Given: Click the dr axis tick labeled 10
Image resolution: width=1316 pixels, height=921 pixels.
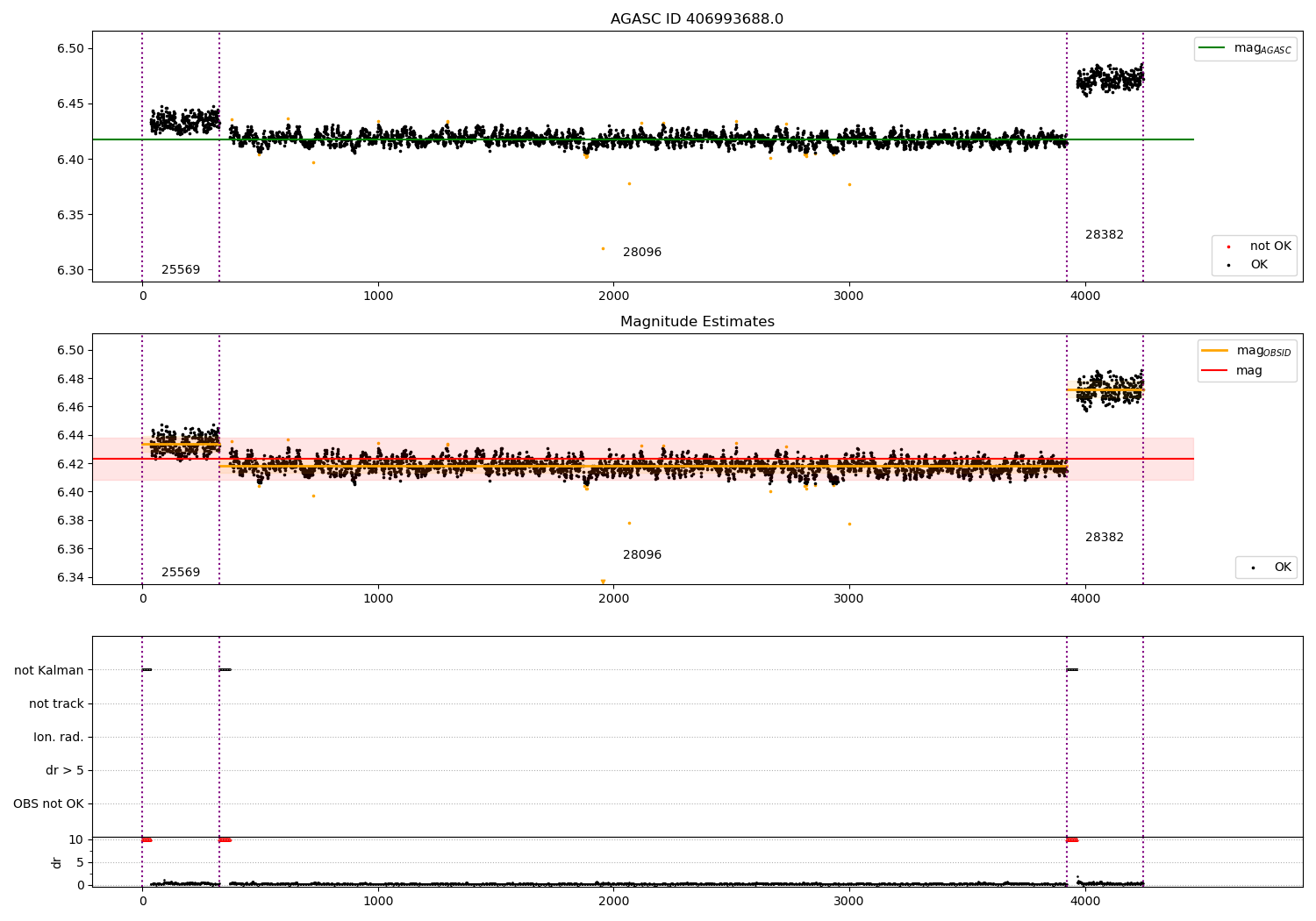Looking at the screenshot, I should (76, 840).
